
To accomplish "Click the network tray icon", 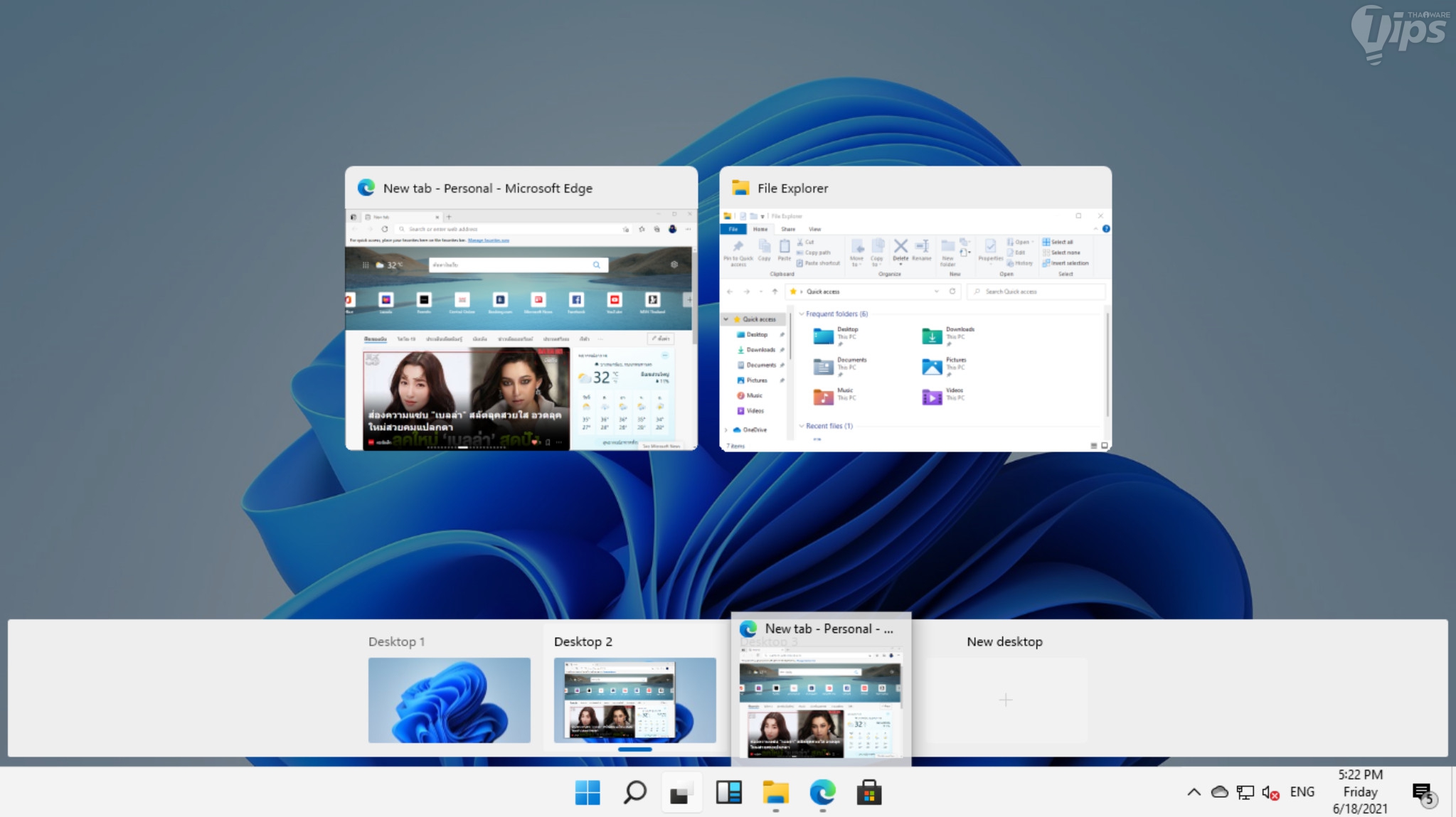I will [x=1245, y=792].
